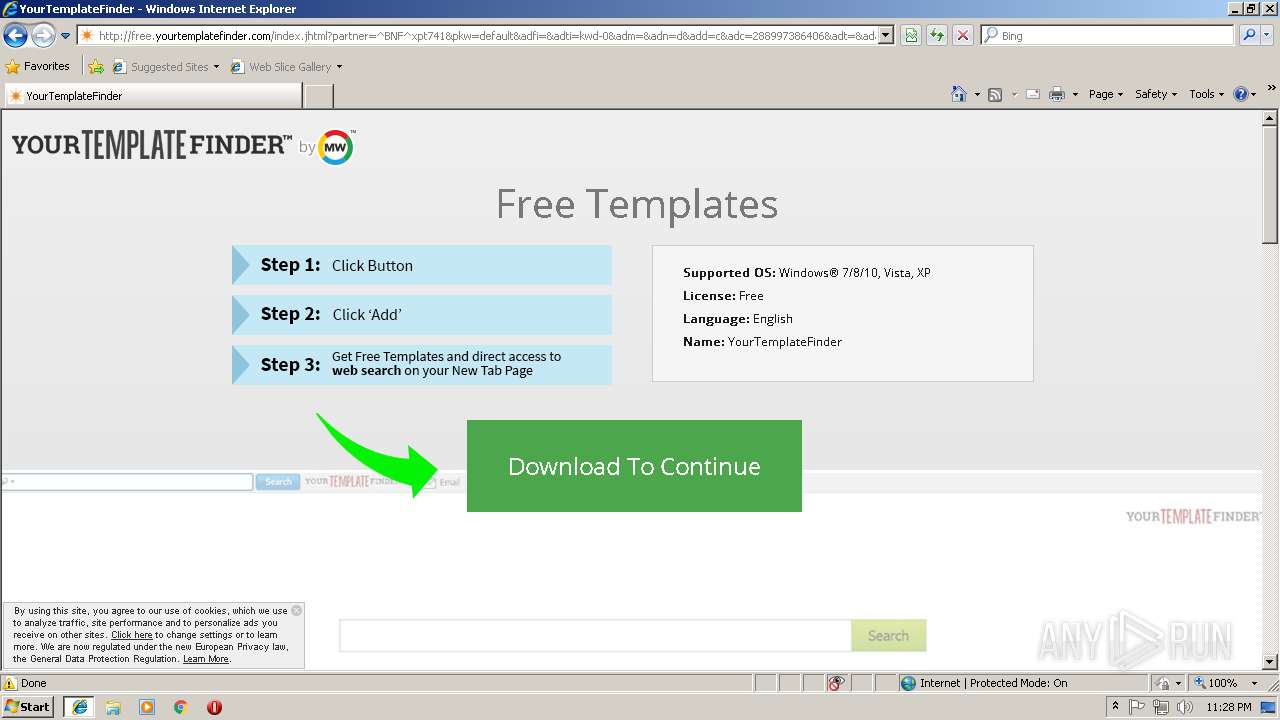
Task: Click the status bar warning icon beside Done
Action: point(10,683)
